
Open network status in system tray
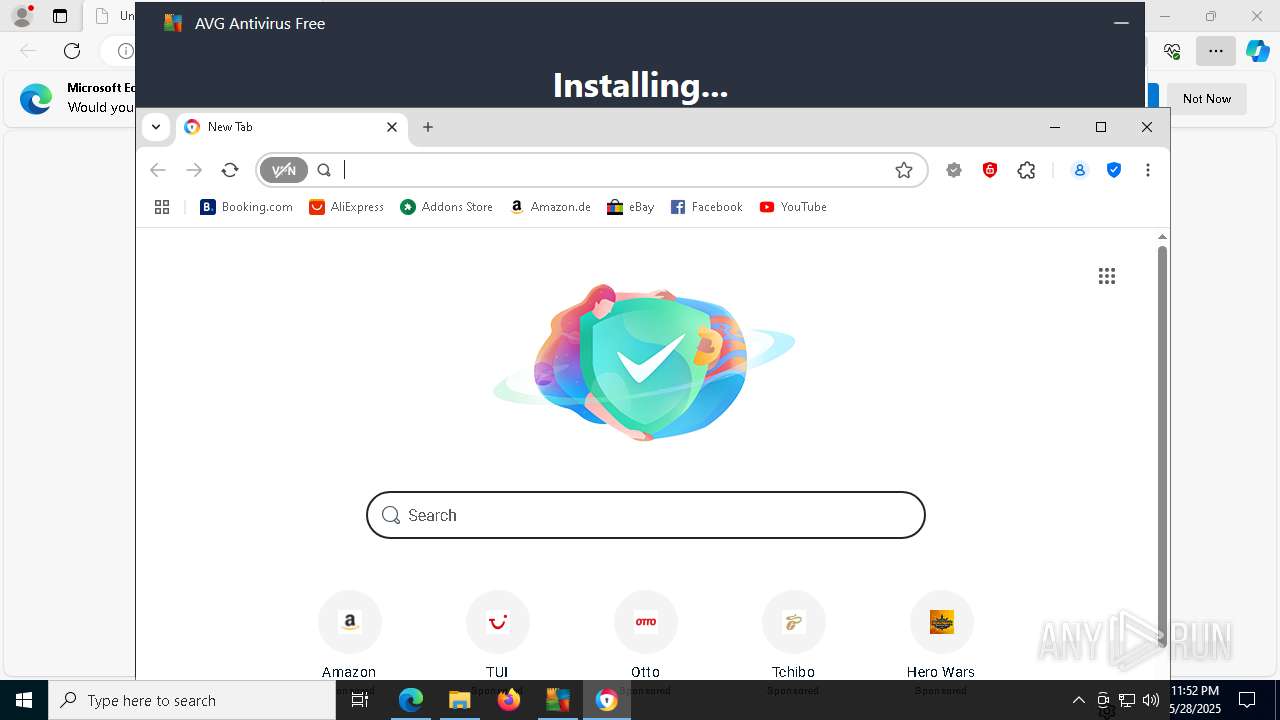click(x=1126, y=700)
